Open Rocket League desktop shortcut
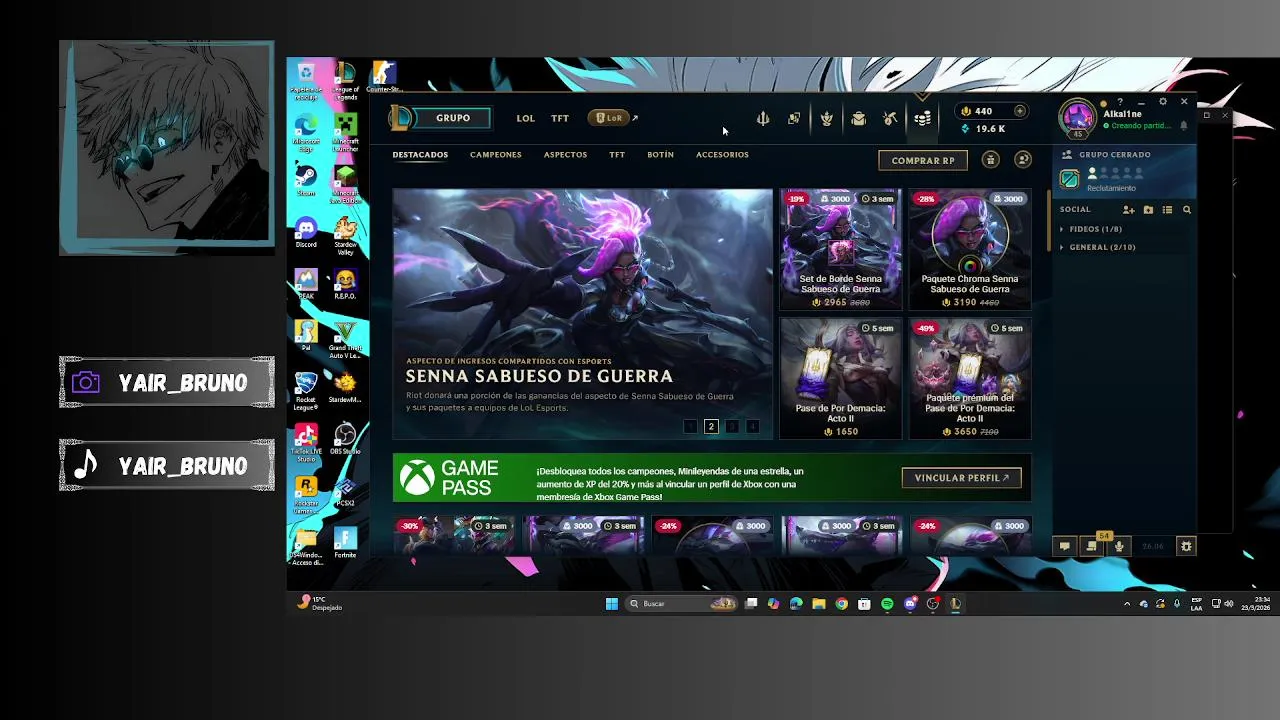 coord(306,390)
